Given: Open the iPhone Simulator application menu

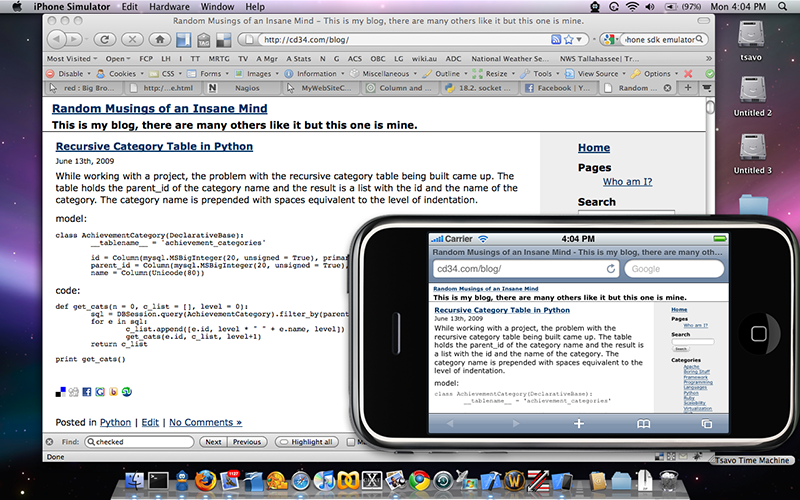Looking at the screenshot, I should 72,7.
